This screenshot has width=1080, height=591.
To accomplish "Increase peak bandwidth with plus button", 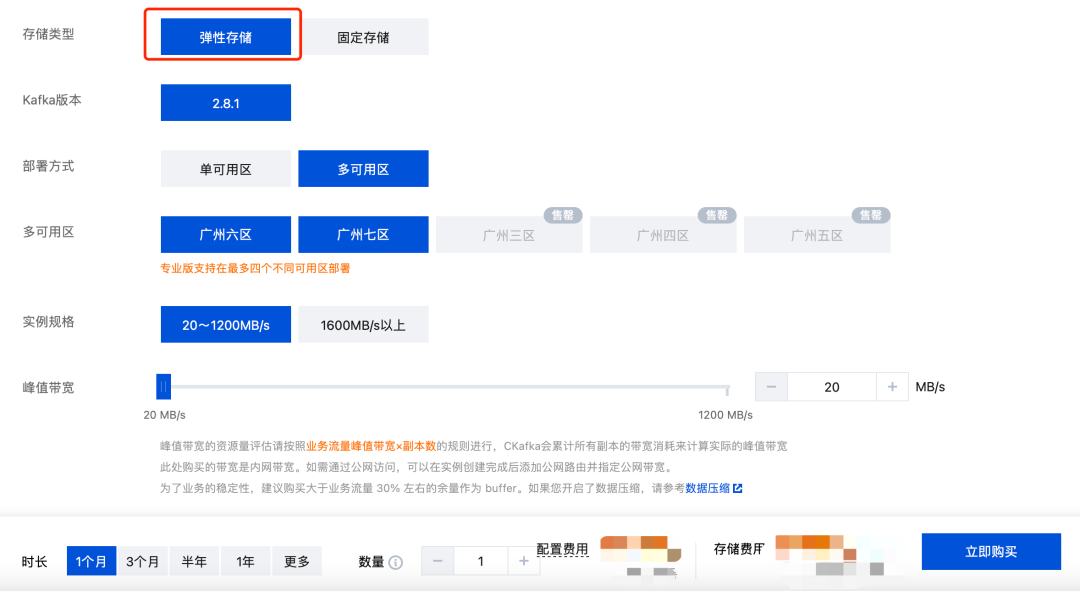I will (x=892, y=387).
